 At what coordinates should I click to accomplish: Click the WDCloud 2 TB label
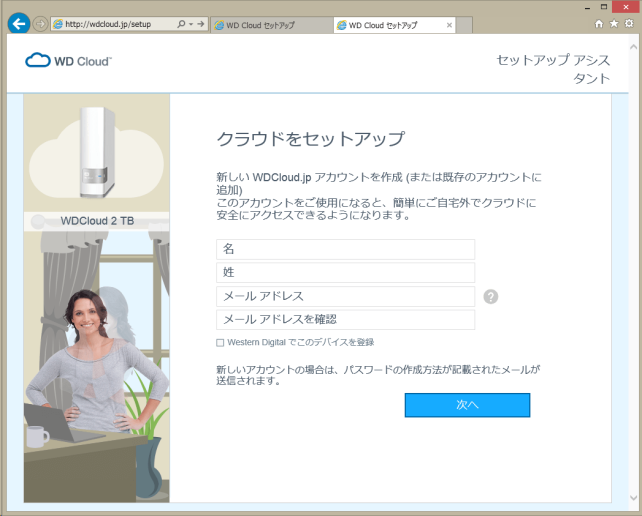coord(97,221)
